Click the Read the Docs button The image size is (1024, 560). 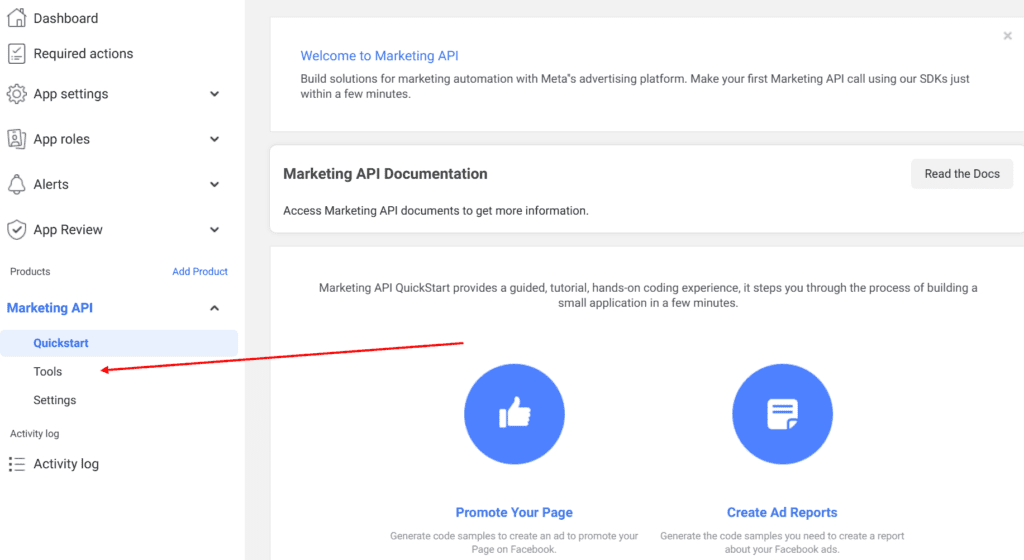click(962, 174)
